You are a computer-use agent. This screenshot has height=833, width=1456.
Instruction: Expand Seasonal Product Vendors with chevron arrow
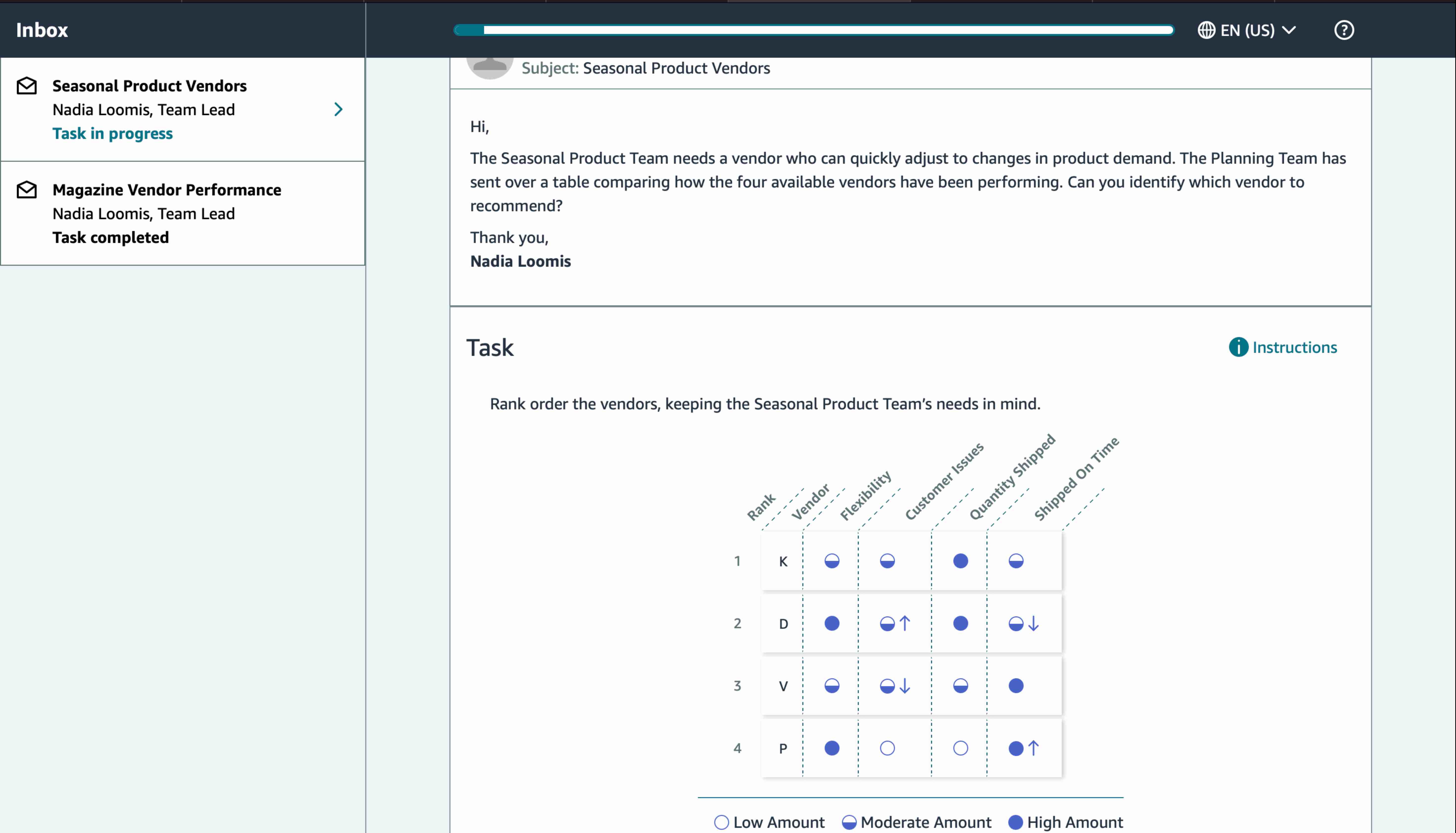tap(338, 109)
